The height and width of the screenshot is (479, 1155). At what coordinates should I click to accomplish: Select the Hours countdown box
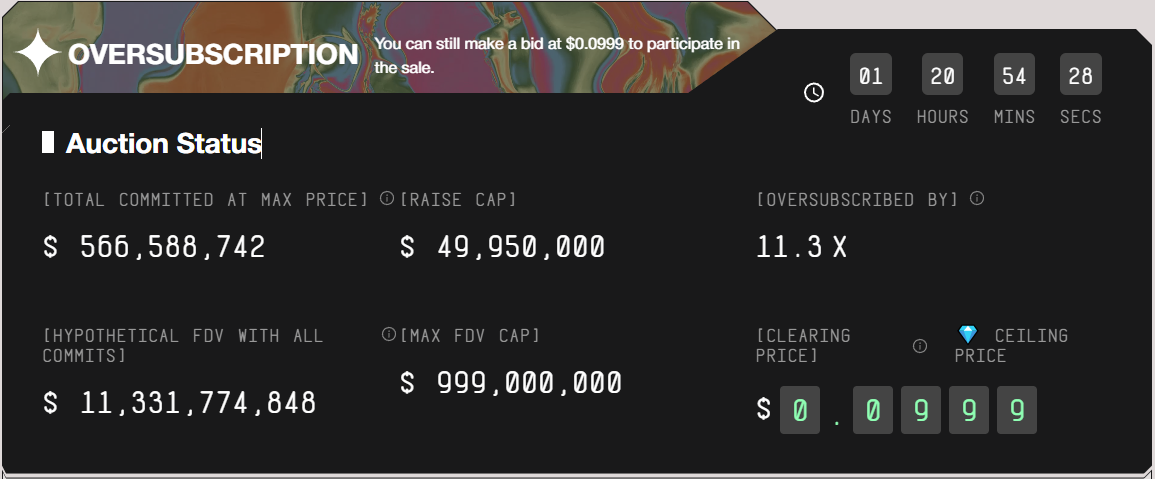tap(942, 76)
